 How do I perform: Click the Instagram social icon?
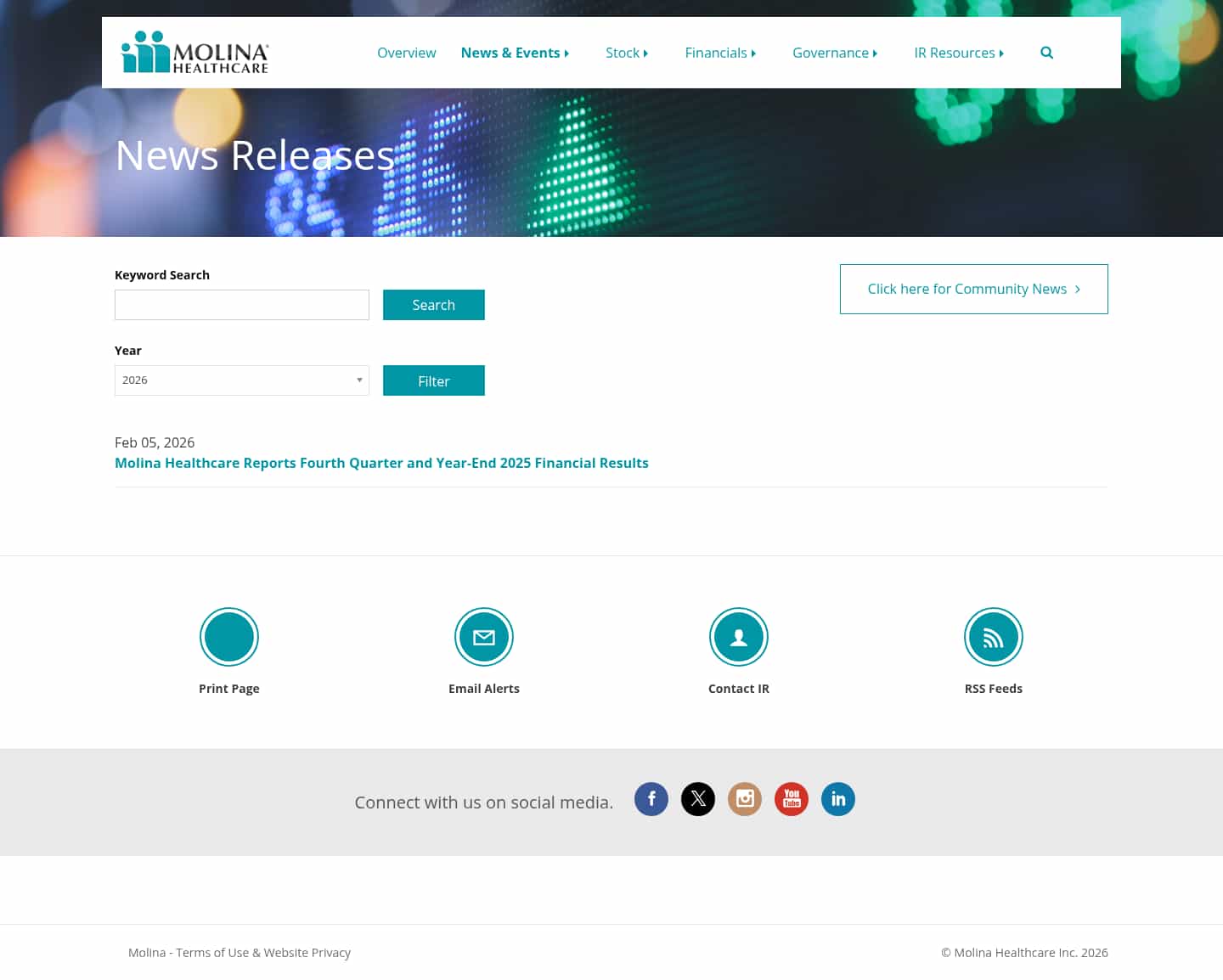click(x=745, y=799)
